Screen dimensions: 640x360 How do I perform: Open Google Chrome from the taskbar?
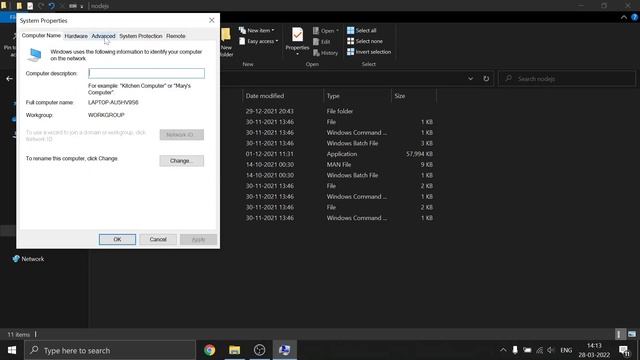209,350
